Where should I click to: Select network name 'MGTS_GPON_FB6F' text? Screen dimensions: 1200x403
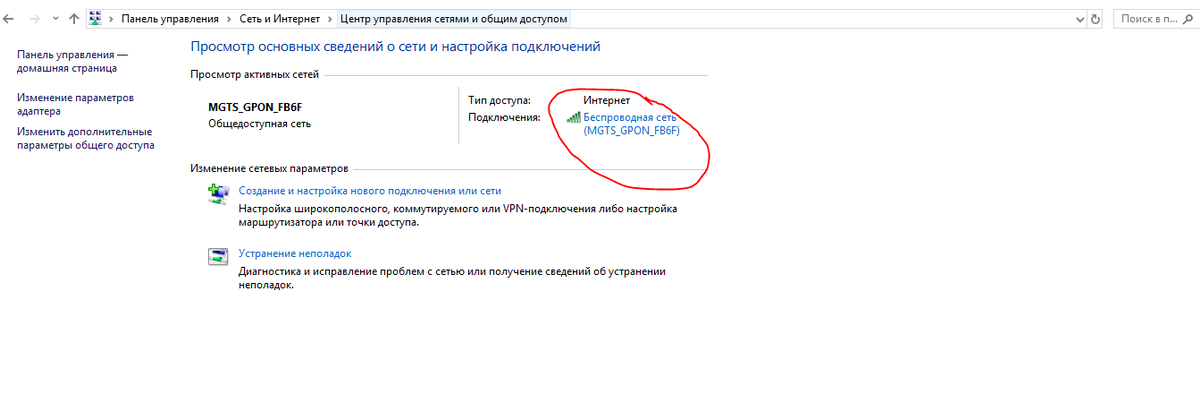(x=255, y=106)
